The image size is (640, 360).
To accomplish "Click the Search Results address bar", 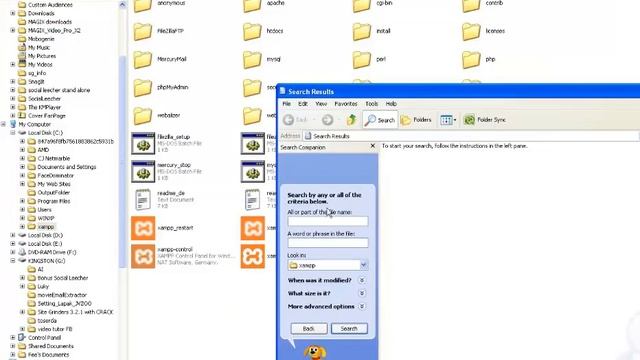I will coord(471,136).
